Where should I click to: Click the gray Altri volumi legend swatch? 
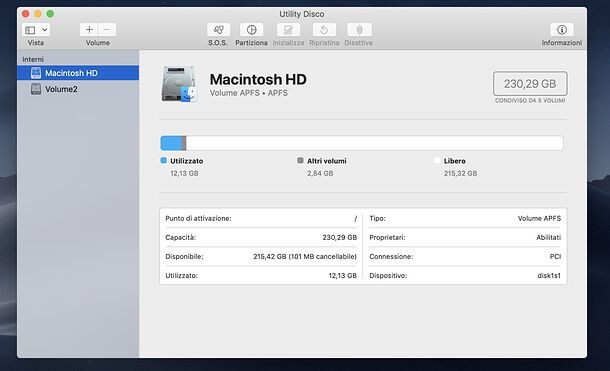click(300, 160)
